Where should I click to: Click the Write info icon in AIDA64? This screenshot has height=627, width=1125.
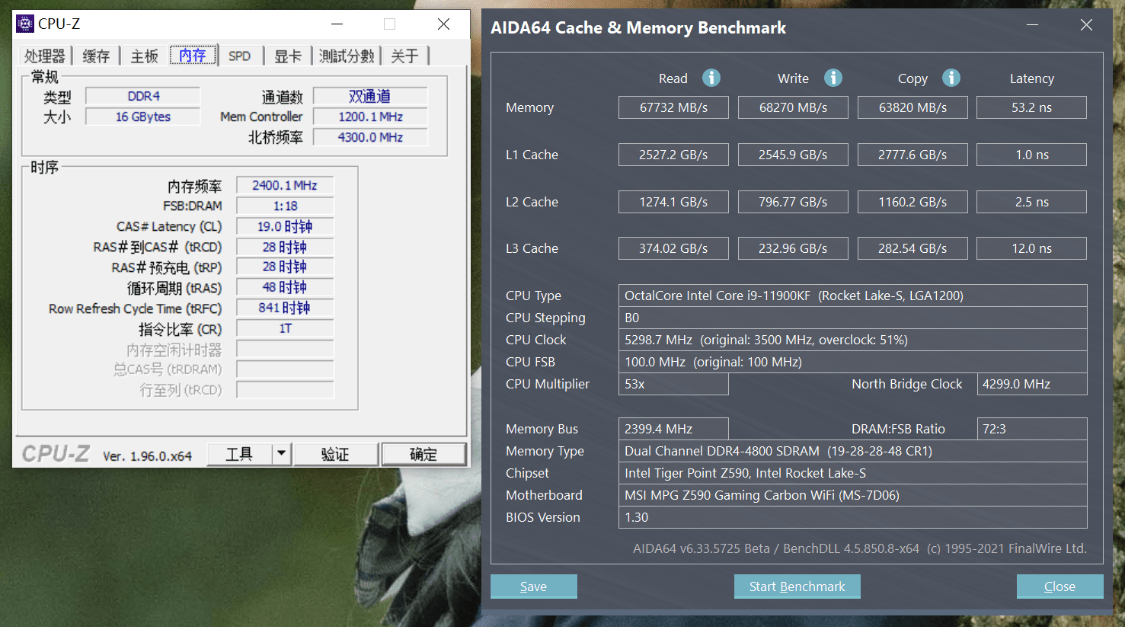833,78
